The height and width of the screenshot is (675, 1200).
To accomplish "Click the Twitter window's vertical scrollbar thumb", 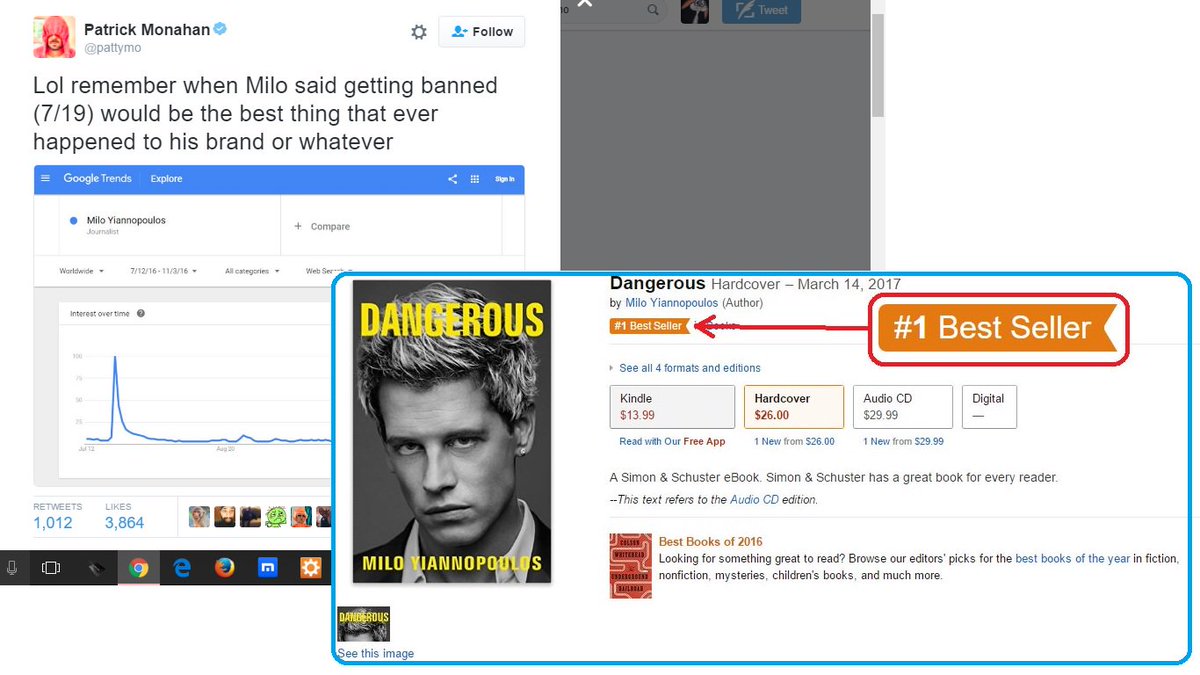I will [877, 66].
